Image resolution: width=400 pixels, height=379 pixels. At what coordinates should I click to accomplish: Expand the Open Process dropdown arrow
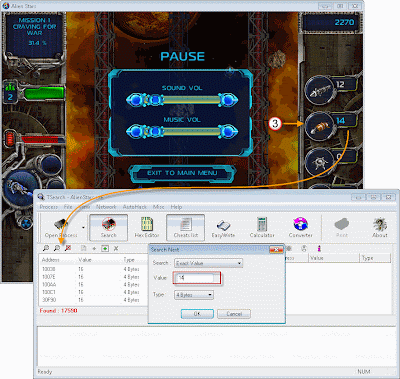[x=83, y=228]
